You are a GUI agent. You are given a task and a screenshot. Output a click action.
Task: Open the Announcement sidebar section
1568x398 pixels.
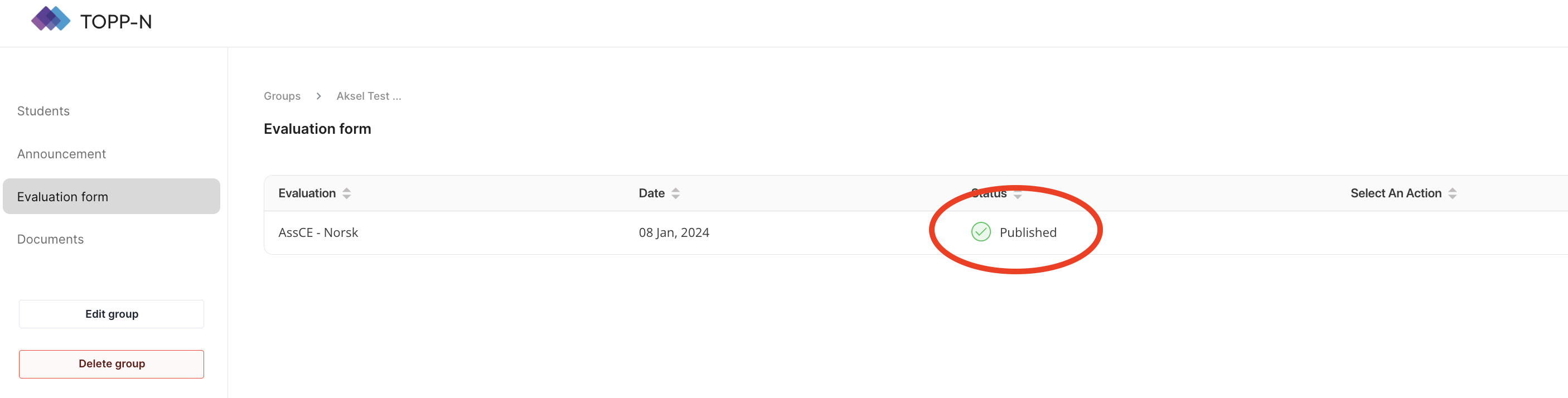pyautogui.click(x=61, y=154)
